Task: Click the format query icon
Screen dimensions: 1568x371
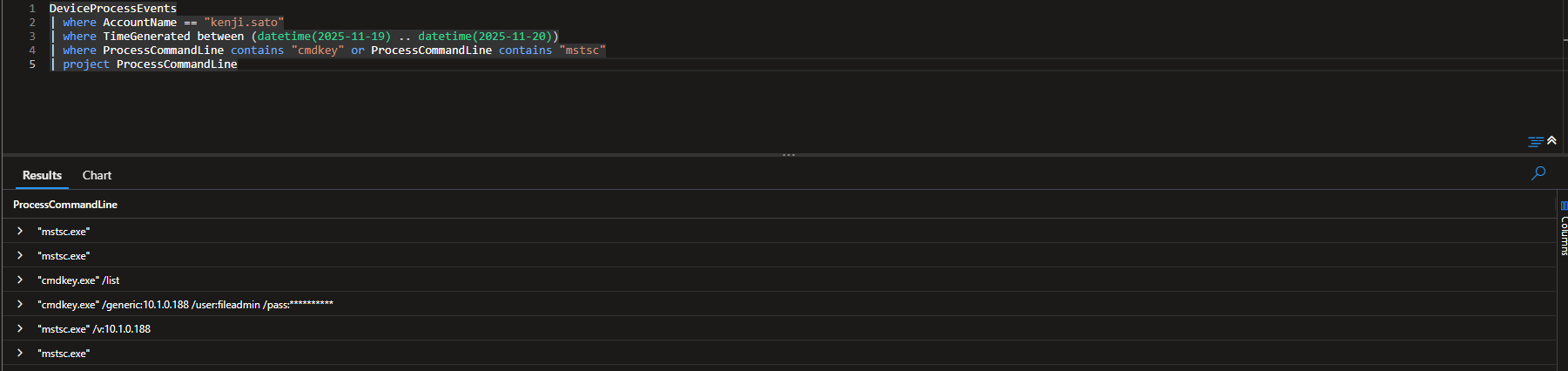Action: click(1535, 141)
